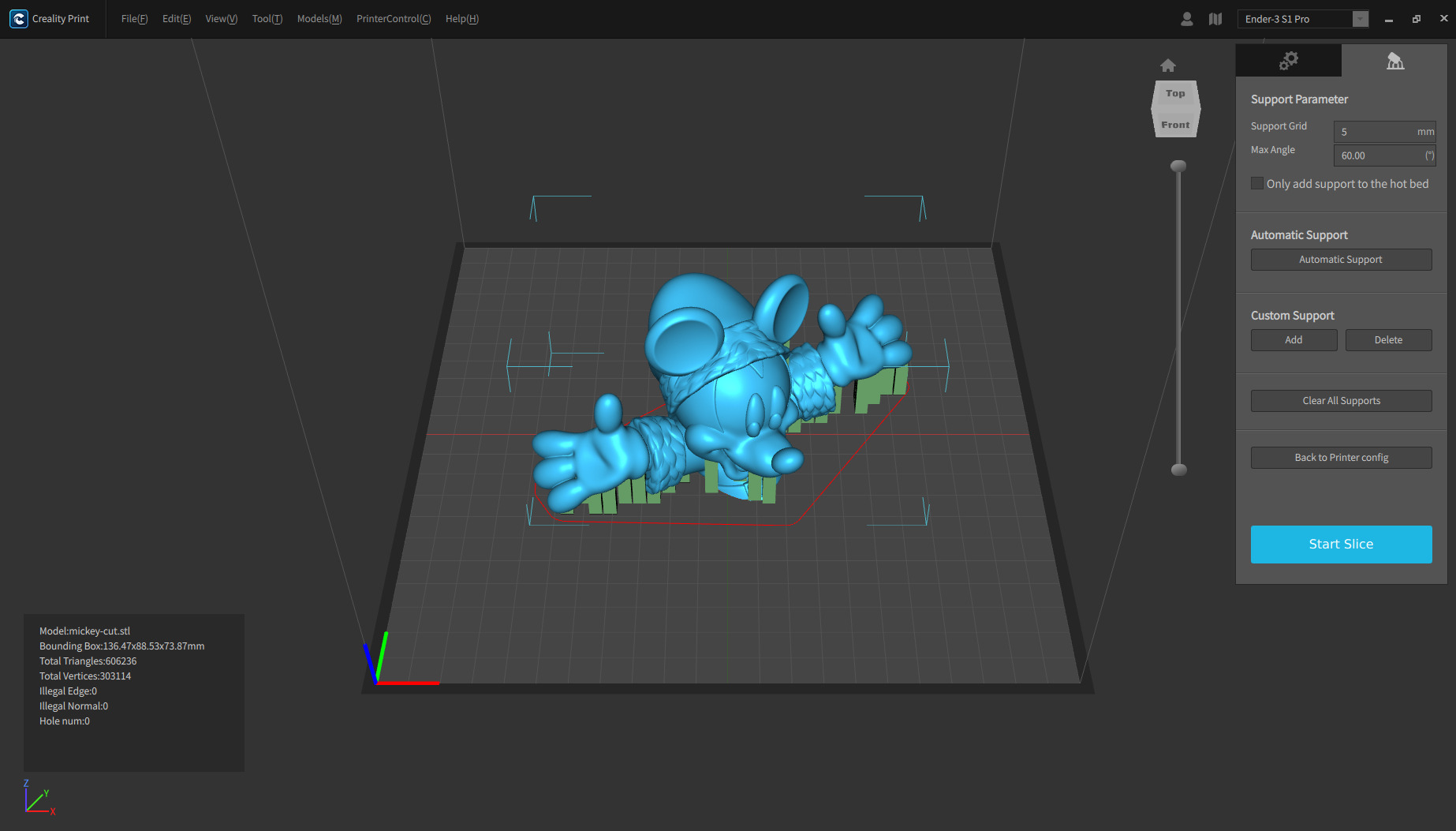Enable Only add support to the hot bed
The width and height of the screenshot is (1456, 831).
(x=1257, y=184)
